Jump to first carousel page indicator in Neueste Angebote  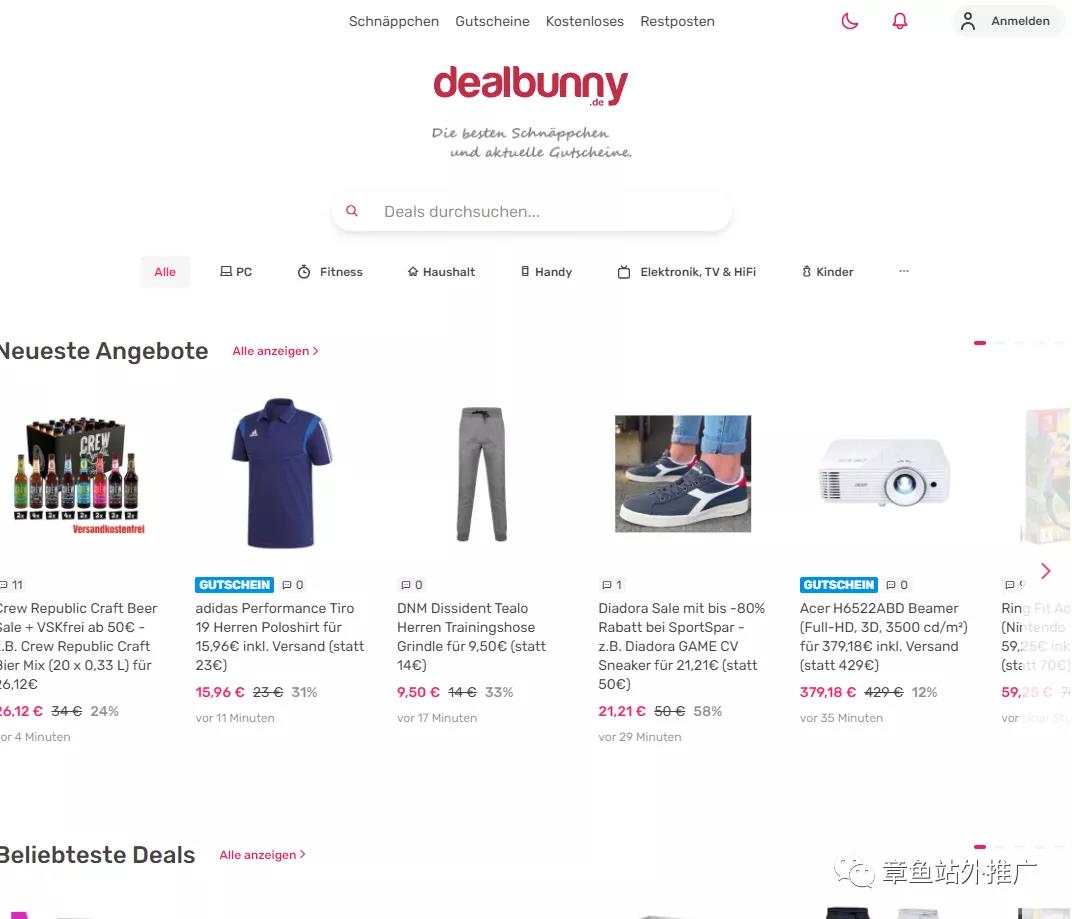[980, 343]
